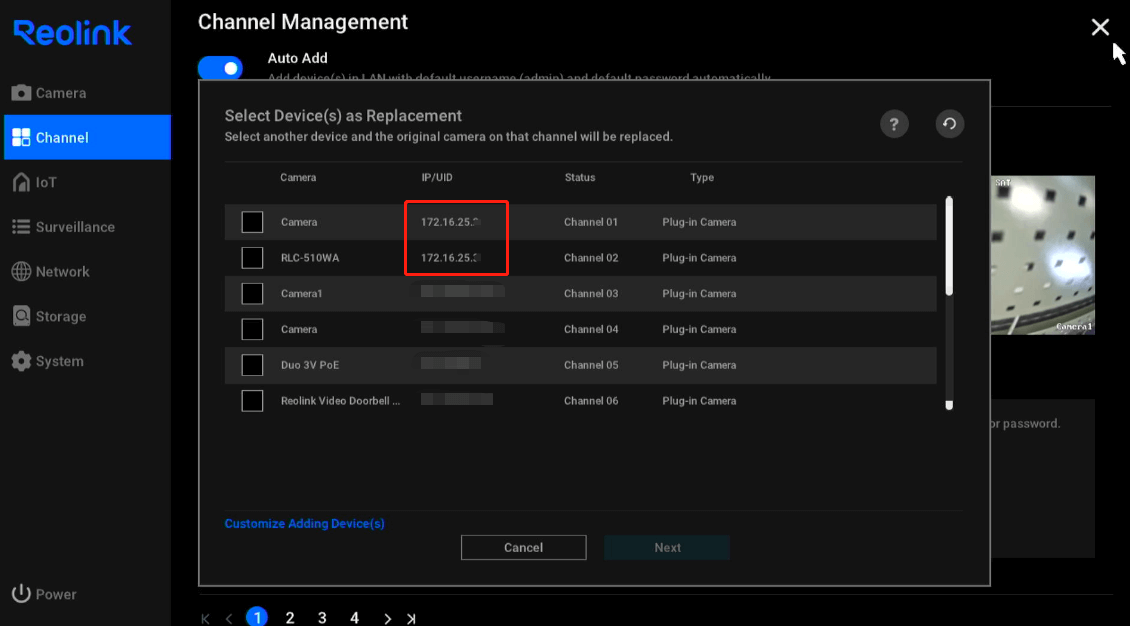Open the Network settings page
This screenshot has height=626, width=1130.
[50, 272]
